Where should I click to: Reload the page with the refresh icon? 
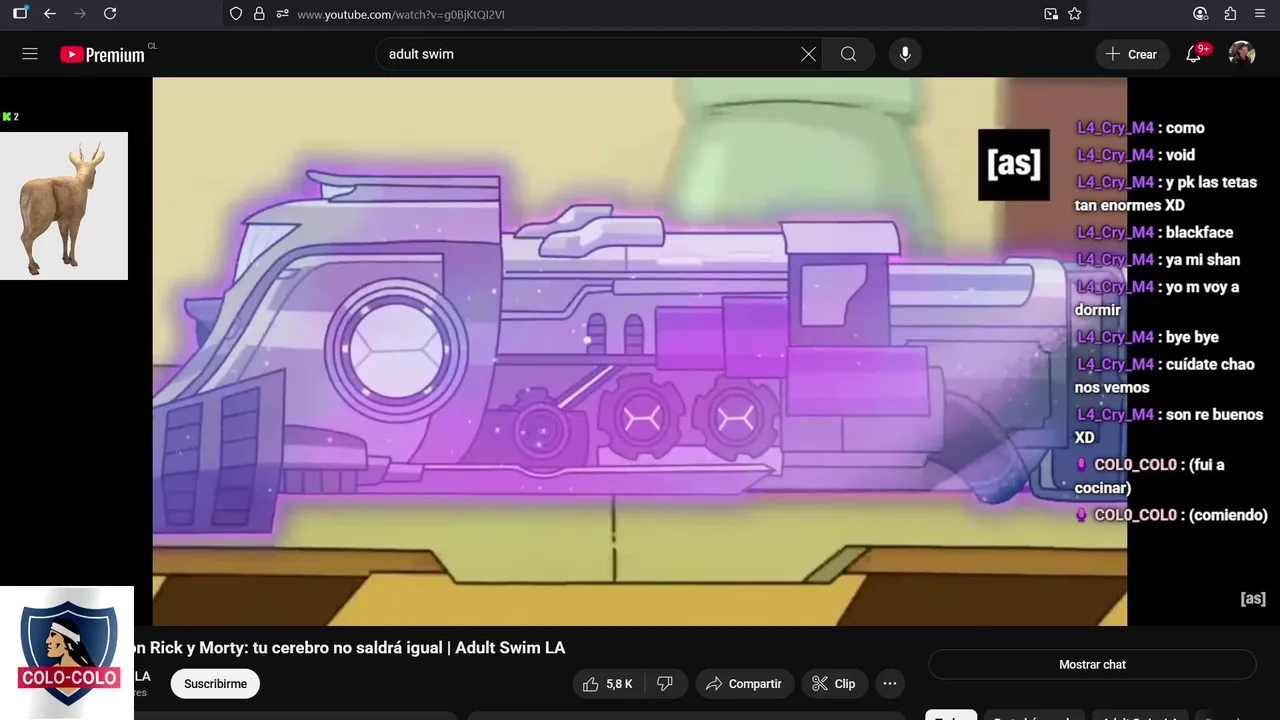coord(110,14)
